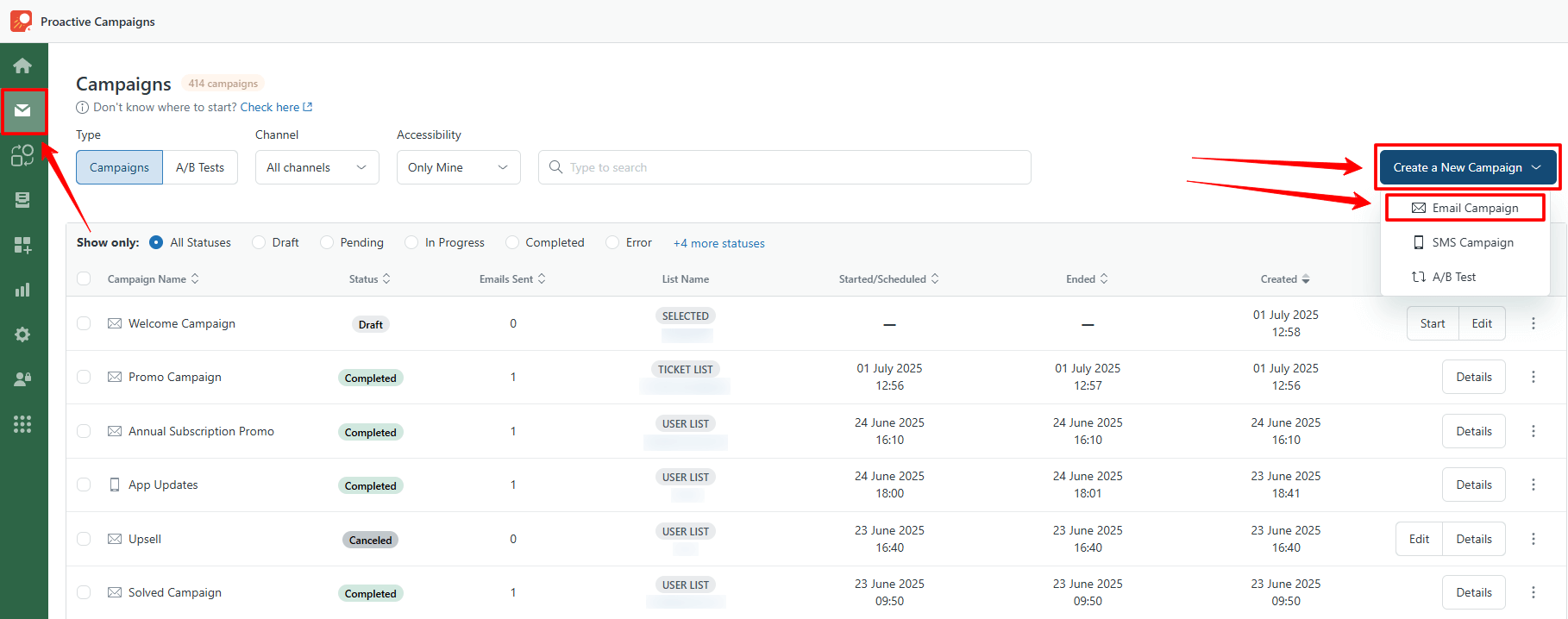
Task: Open the Home icon in sidebar
Action: (x=22, y=66)
